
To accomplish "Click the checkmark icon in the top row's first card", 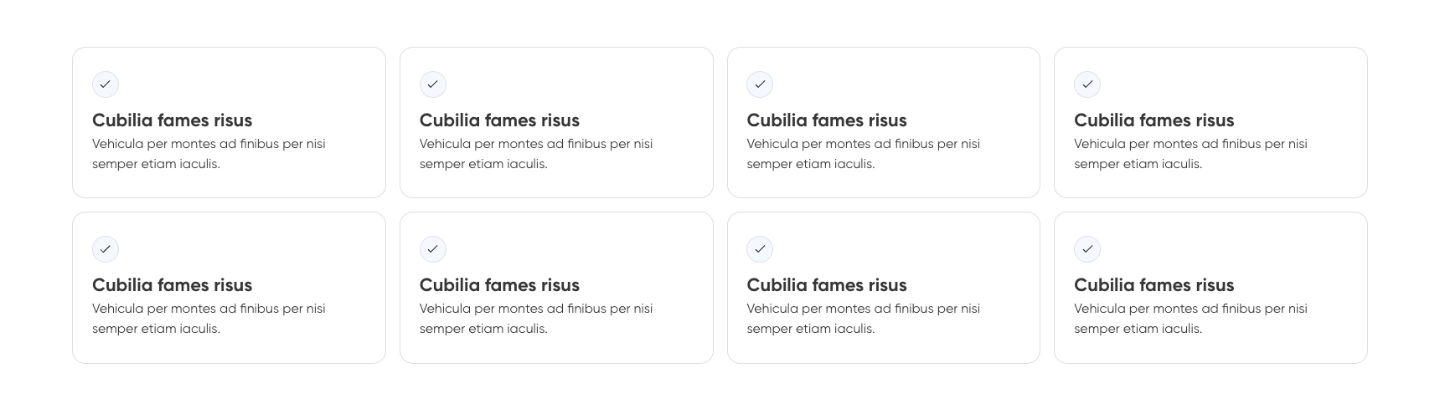I will (x=105, y=84).
